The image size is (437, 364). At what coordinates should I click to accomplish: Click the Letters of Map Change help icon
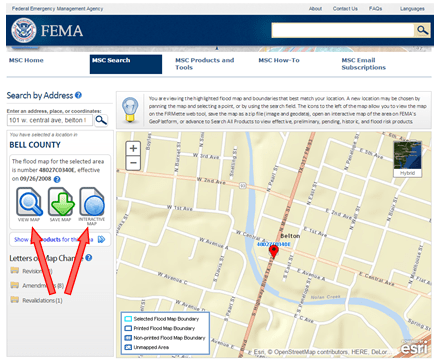coord(88,258)
